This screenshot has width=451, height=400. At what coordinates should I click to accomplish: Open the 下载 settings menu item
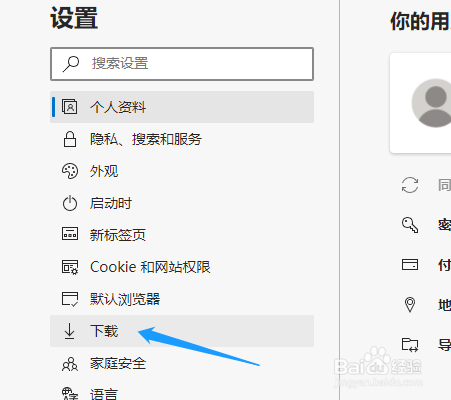[182, 331]
